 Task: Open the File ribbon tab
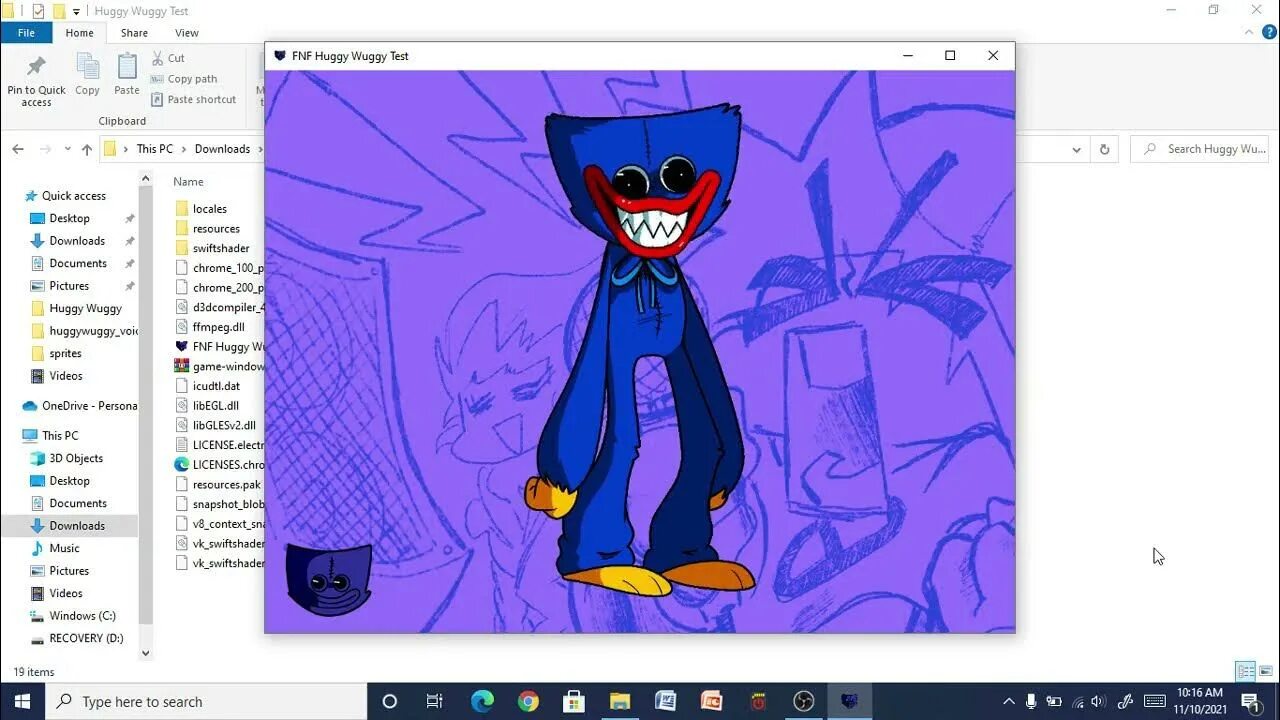[26, 33]
